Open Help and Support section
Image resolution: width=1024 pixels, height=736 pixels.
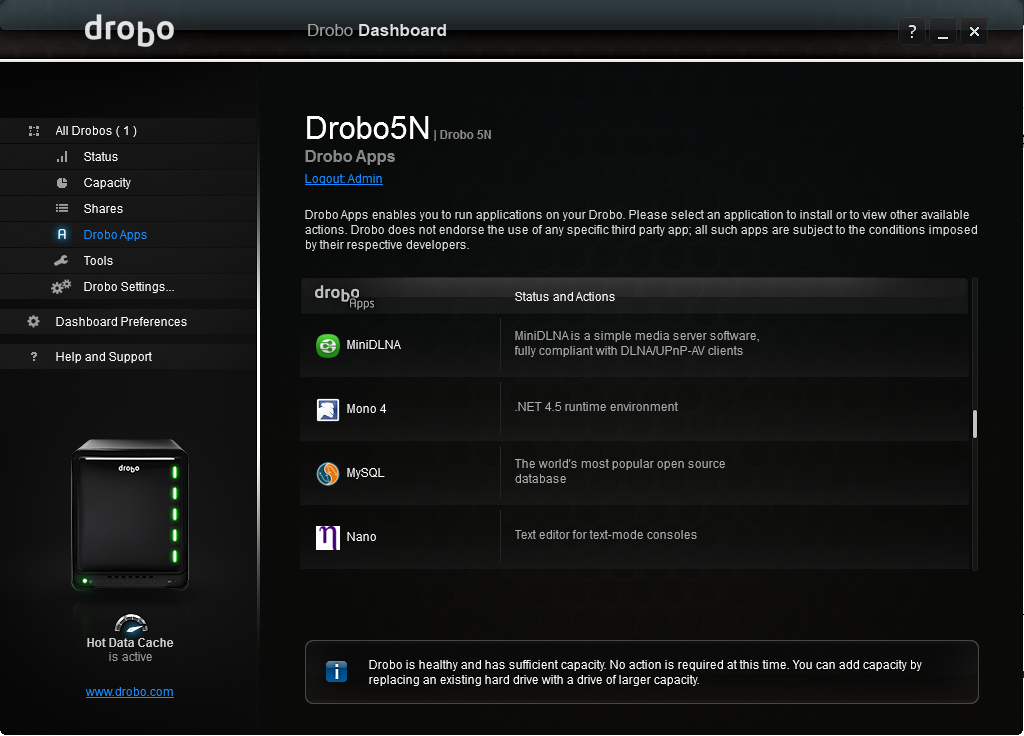(x=104, y=357)
